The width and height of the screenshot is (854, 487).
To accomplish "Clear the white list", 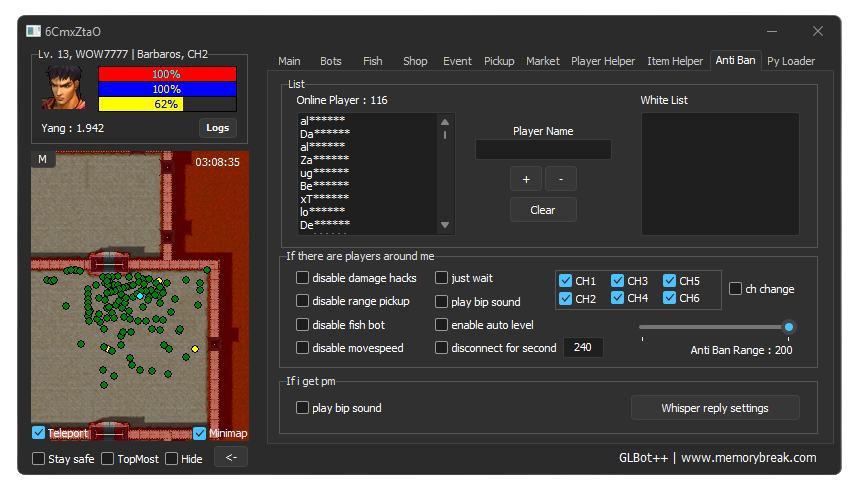I will (542, 210).
